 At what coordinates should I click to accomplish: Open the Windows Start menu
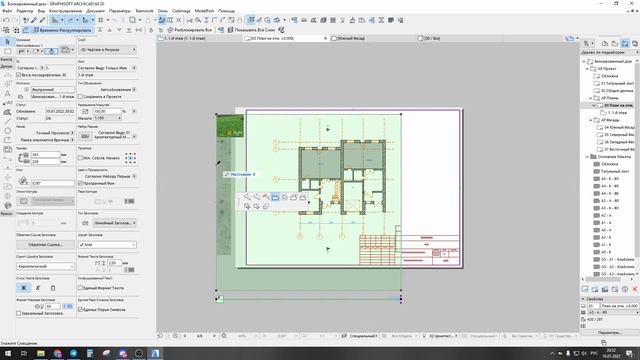pos(7,353)
